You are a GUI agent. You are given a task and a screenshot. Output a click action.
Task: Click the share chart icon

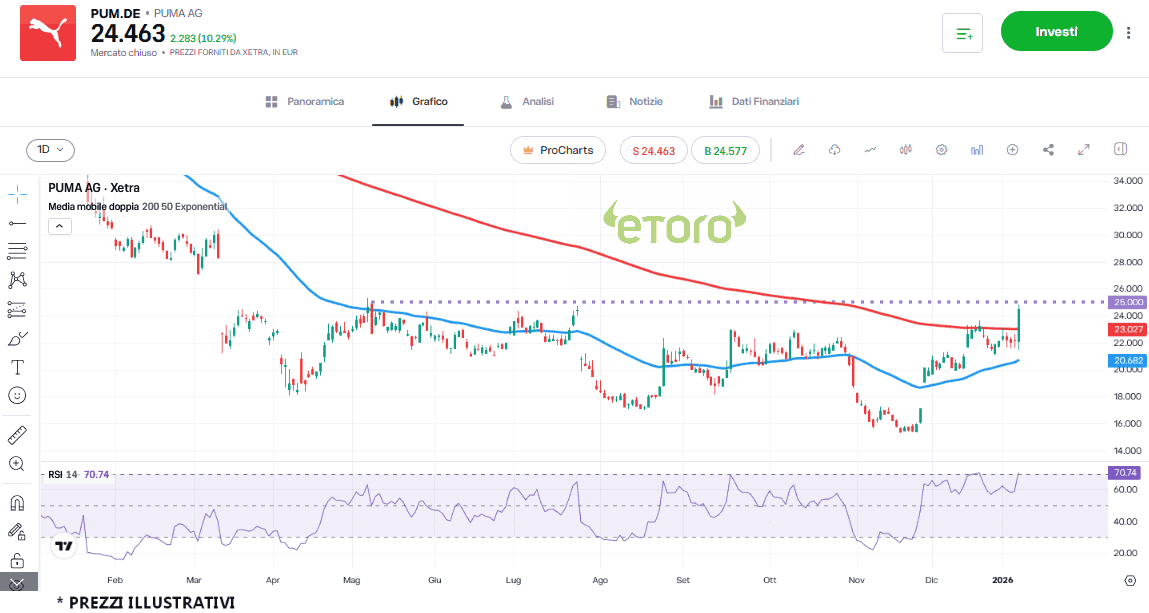pyautogui.click(x=1048, y=150)
